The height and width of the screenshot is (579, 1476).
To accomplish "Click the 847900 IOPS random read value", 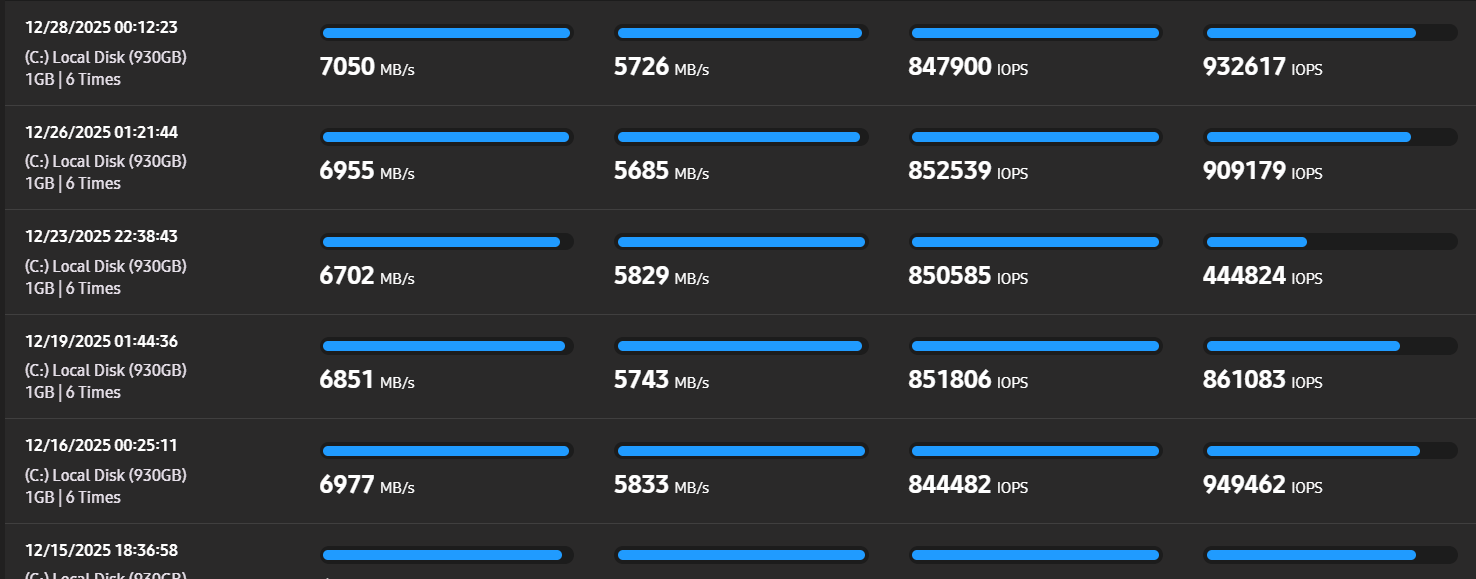I will tap(968, 68).
